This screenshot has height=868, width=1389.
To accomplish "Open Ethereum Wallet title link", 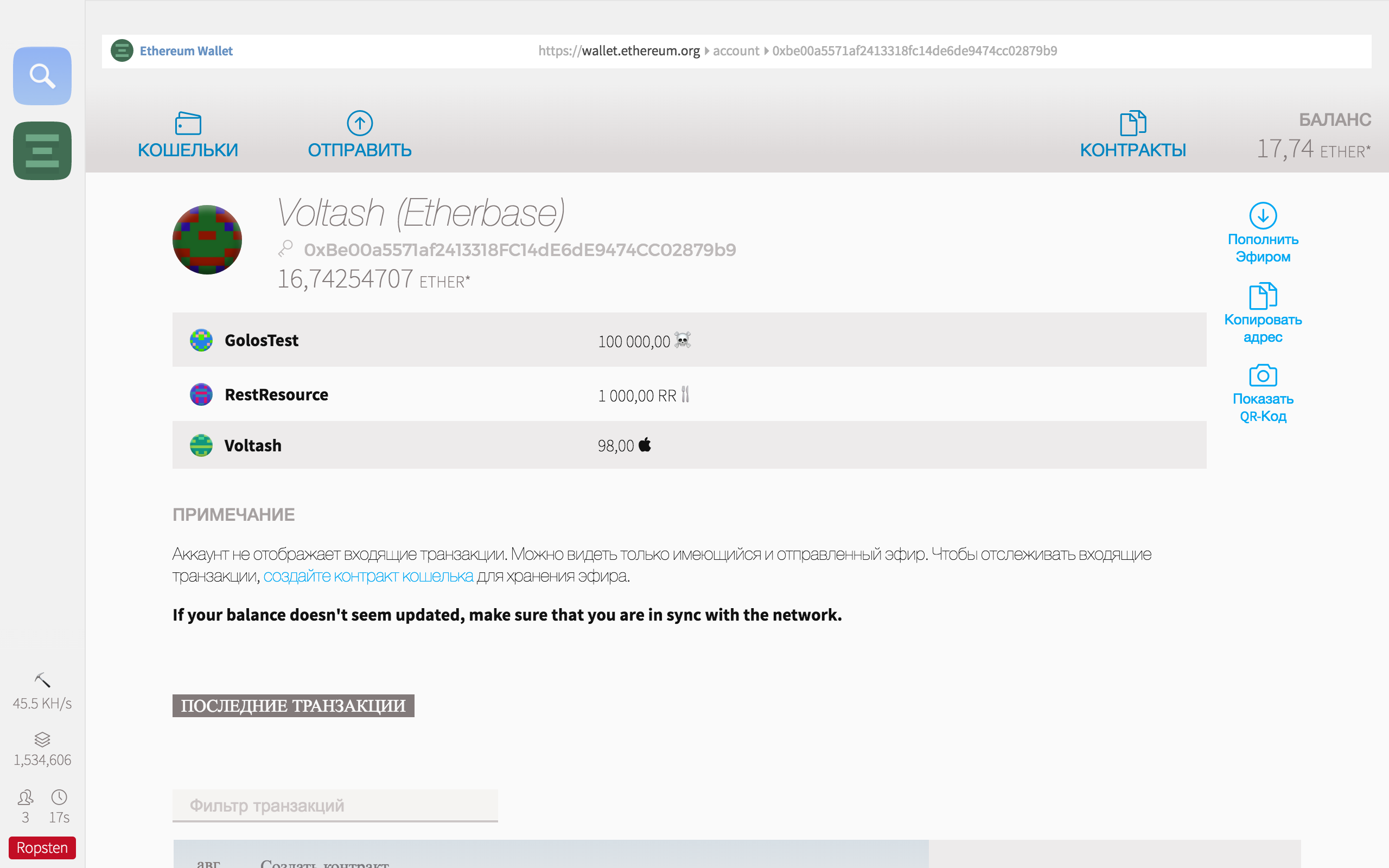I will (x=186, y=50).
